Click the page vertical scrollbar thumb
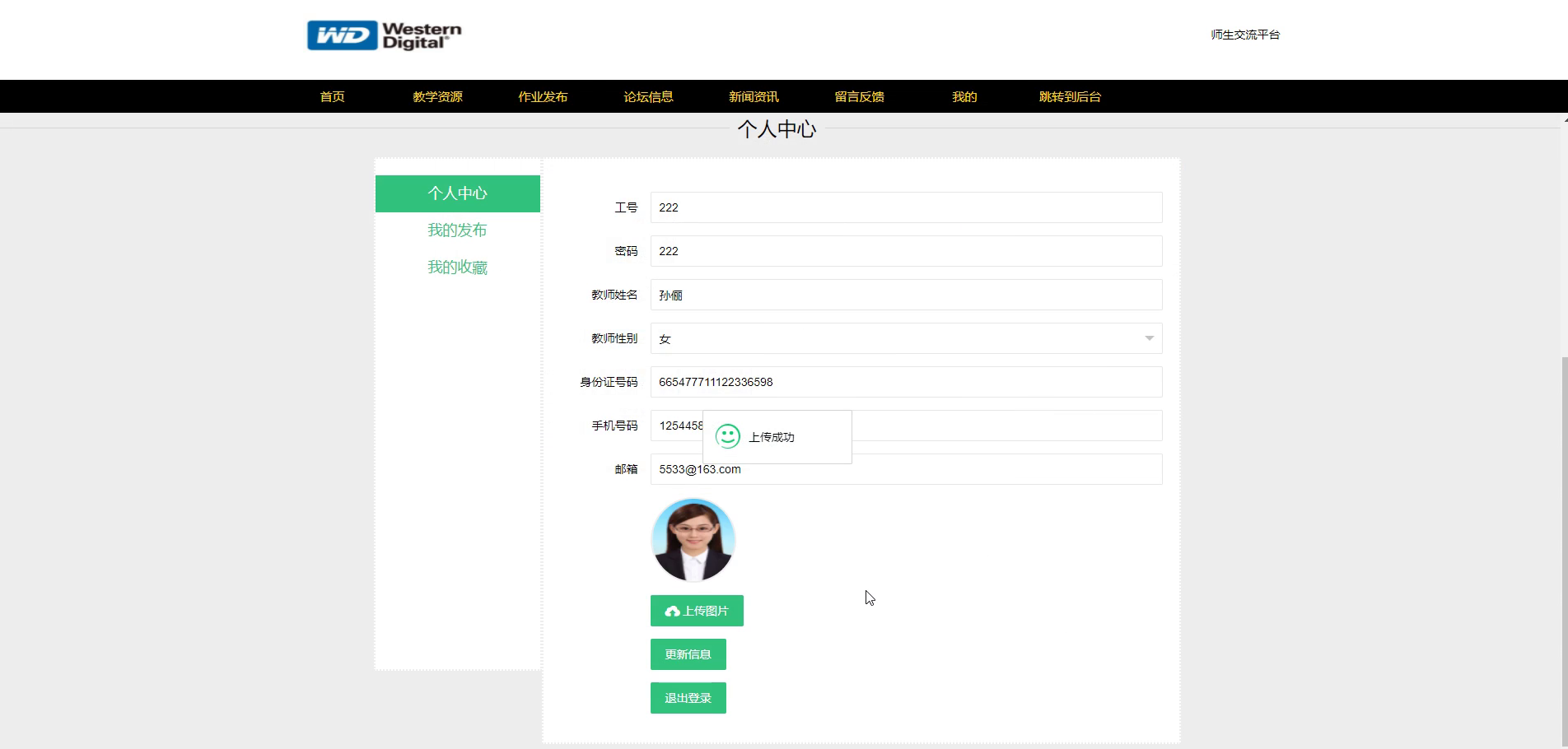Screen dimensions: 1568x749 [1564, 551]
